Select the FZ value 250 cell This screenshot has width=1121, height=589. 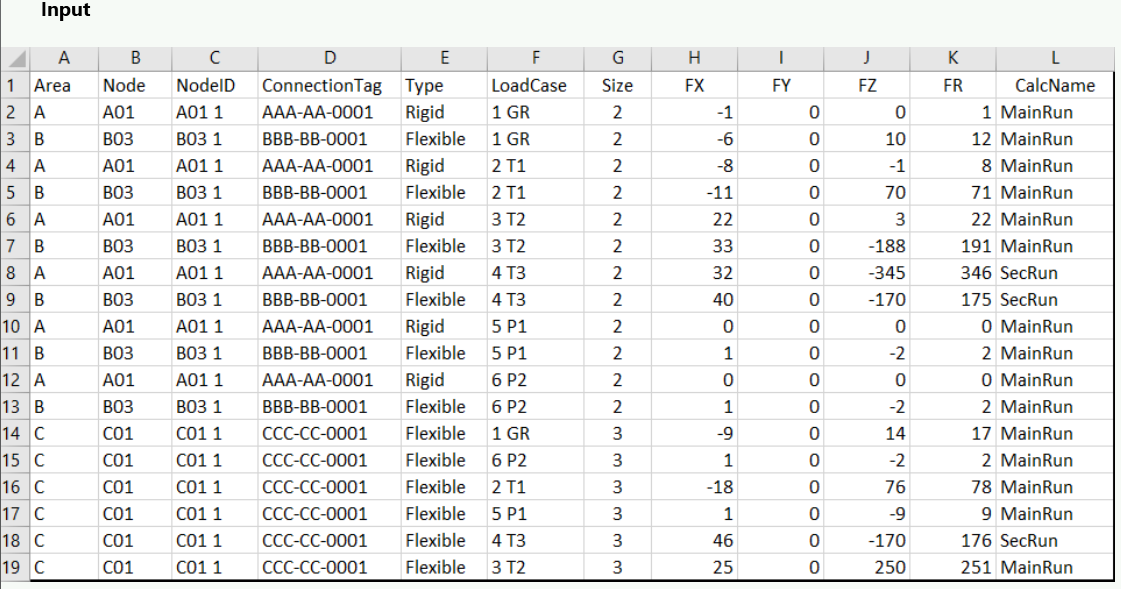pyautogui.click(x=866, y=568)
